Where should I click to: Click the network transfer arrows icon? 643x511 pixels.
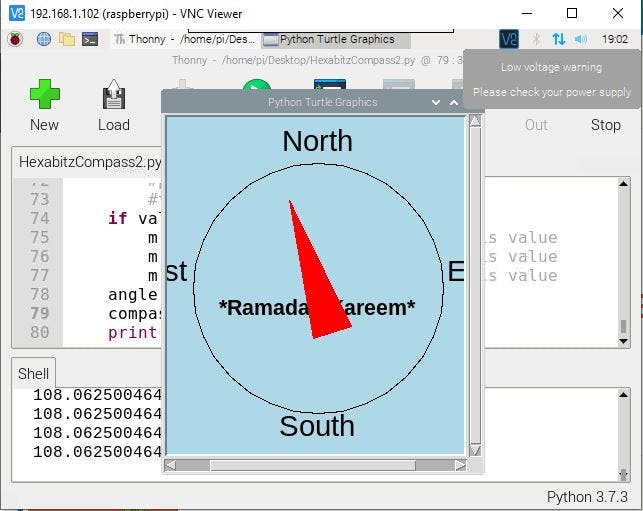pos(558,39)
